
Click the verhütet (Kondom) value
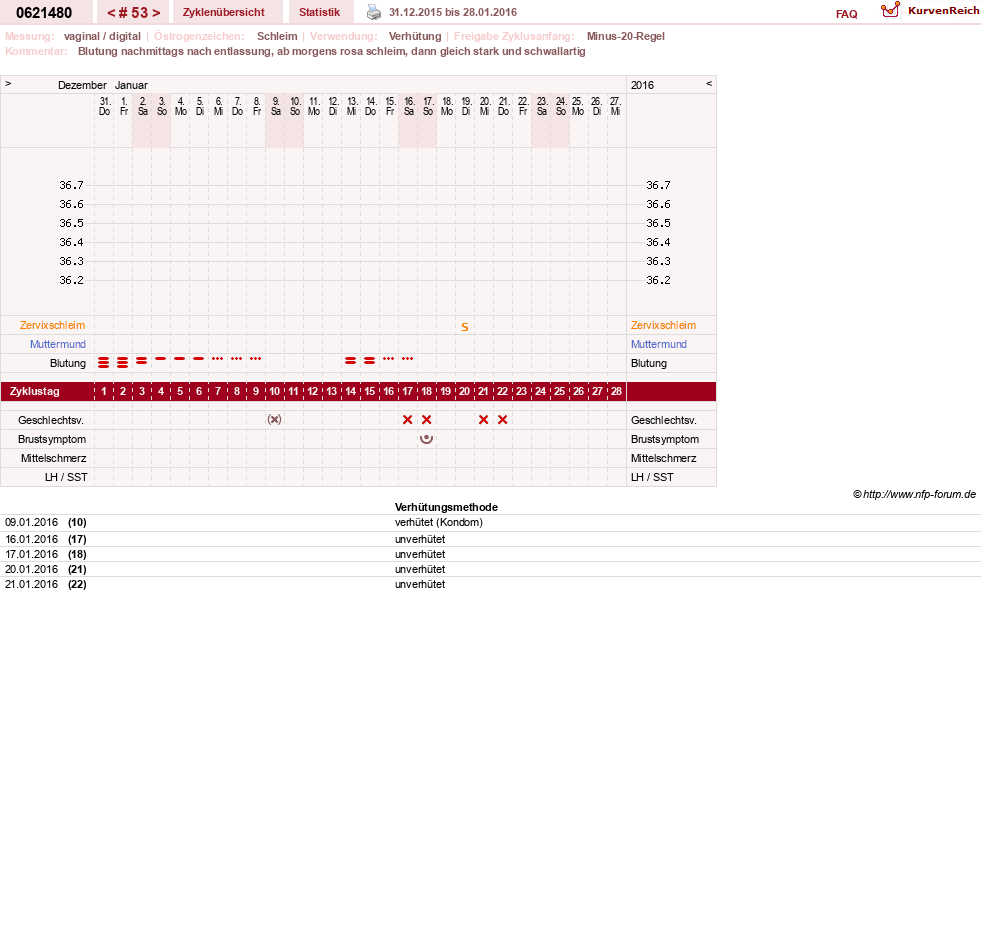click(x=439, y=522)
